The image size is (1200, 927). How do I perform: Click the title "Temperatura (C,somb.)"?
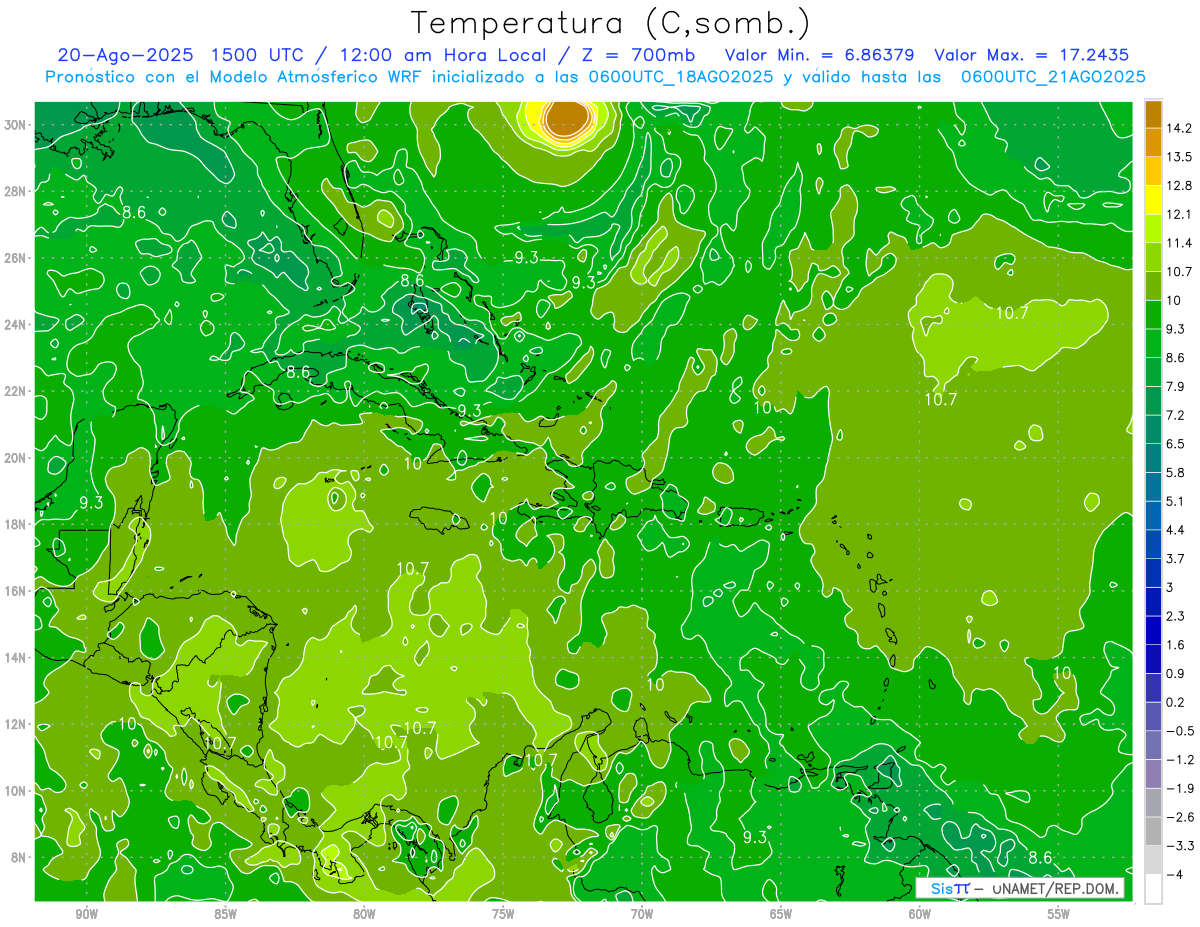click(x=611, y=23)
